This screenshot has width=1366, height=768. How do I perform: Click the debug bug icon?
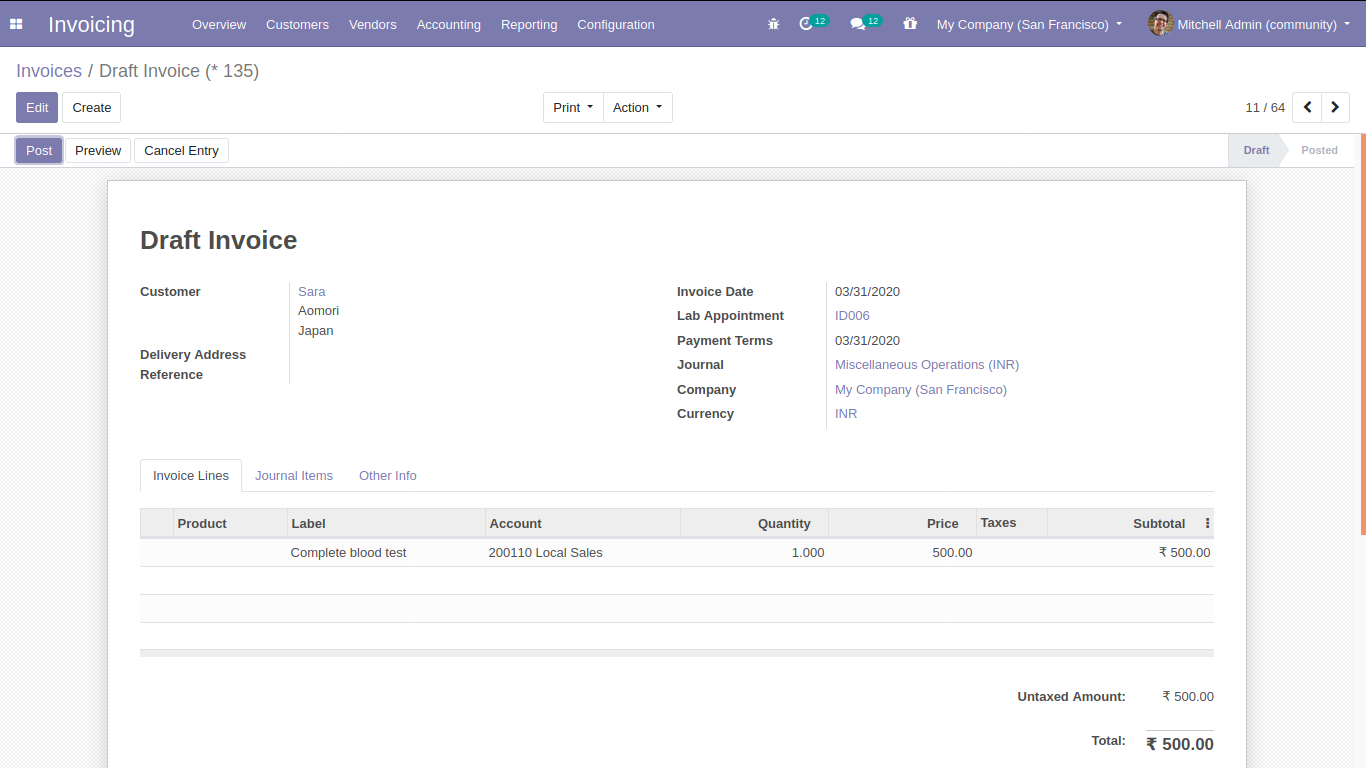coord(773,24)
